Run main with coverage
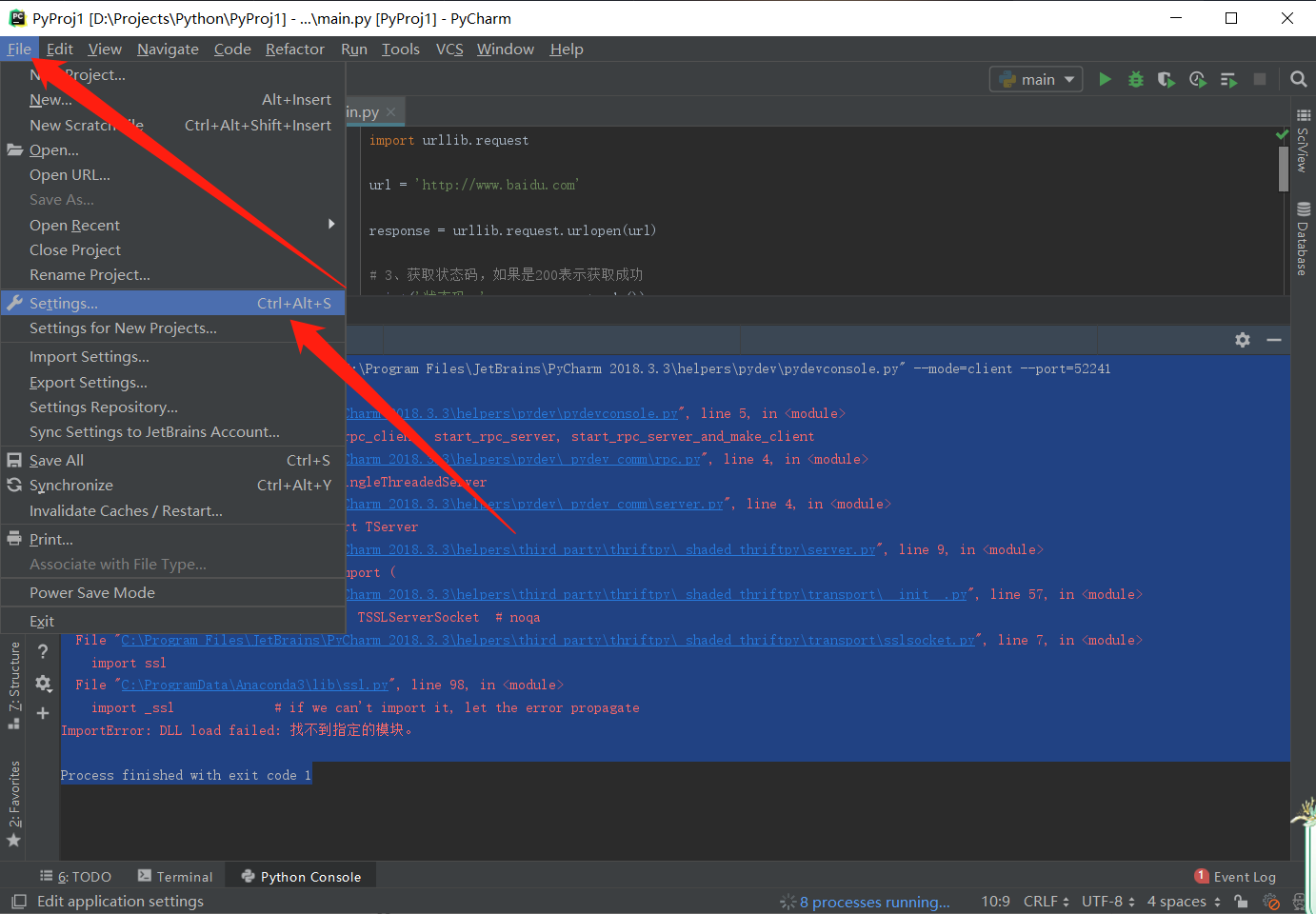Screen dimensions: 1316x914 pyautogui.click(x=1166, y=79)
